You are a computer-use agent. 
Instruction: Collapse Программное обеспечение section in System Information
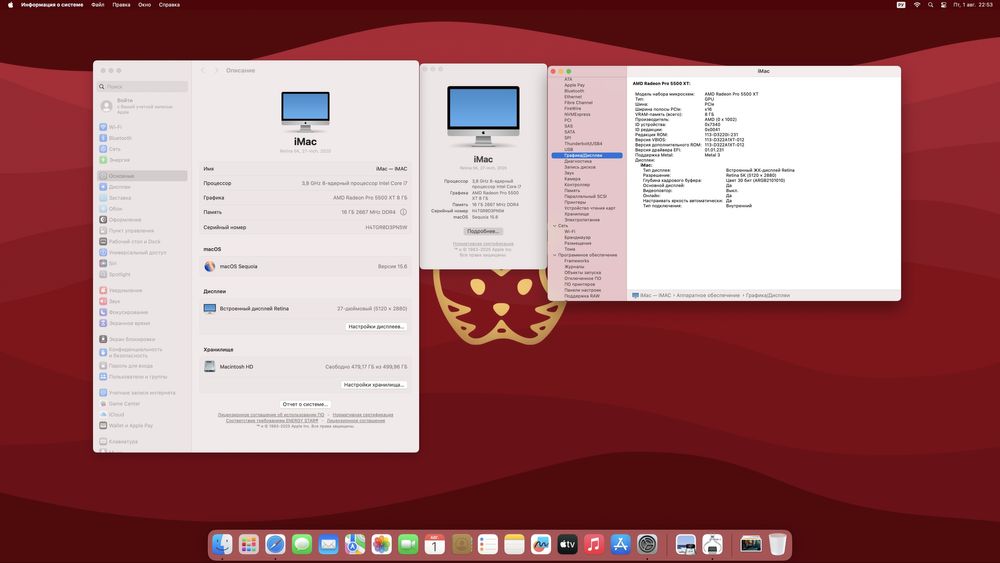coord(555,255)
